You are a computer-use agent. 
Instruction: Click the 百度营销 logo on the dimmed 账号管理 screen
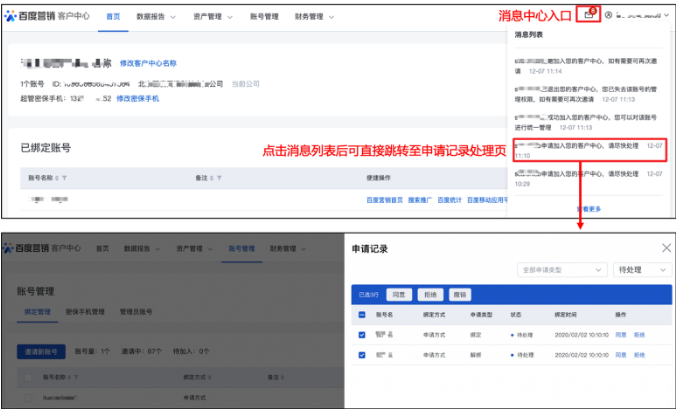tap(26, 248)
